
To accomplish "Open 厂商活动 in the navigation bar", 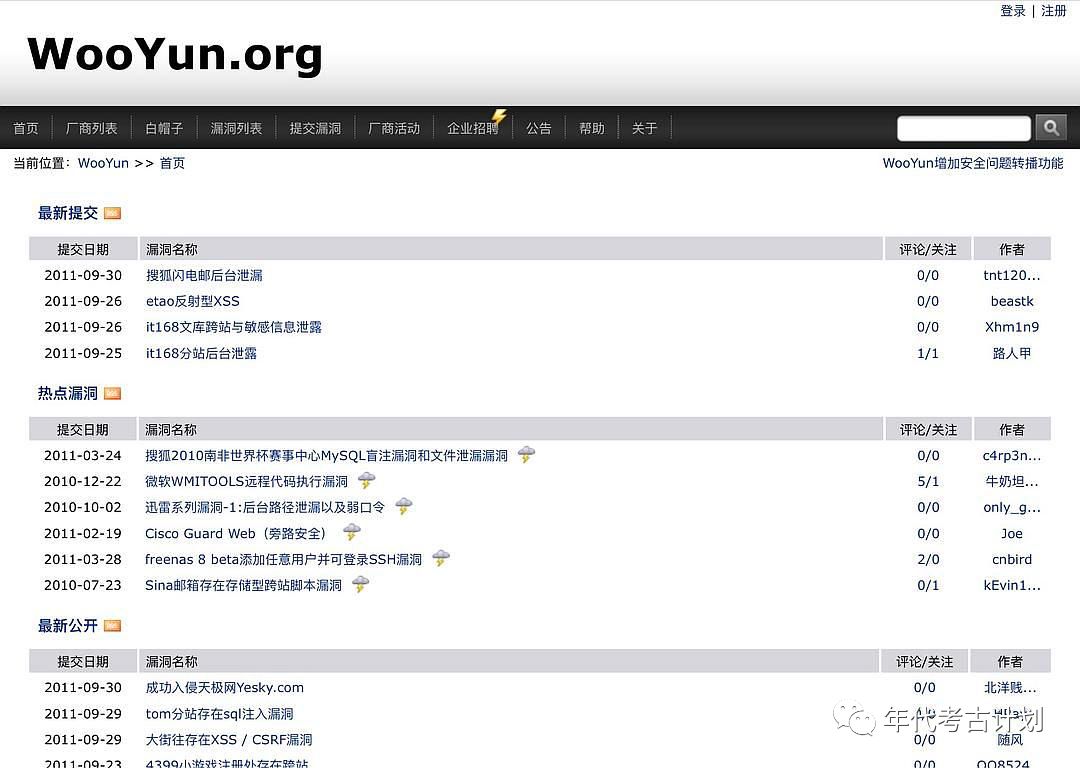I will (x=394, y=128).
